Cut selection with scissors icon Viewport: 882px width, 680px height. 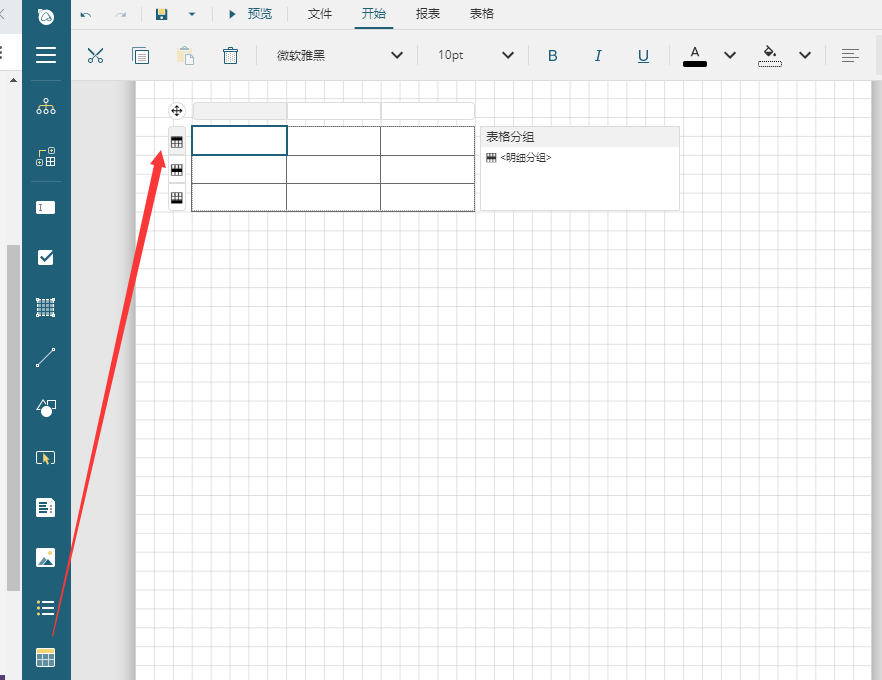coord(96,55)
